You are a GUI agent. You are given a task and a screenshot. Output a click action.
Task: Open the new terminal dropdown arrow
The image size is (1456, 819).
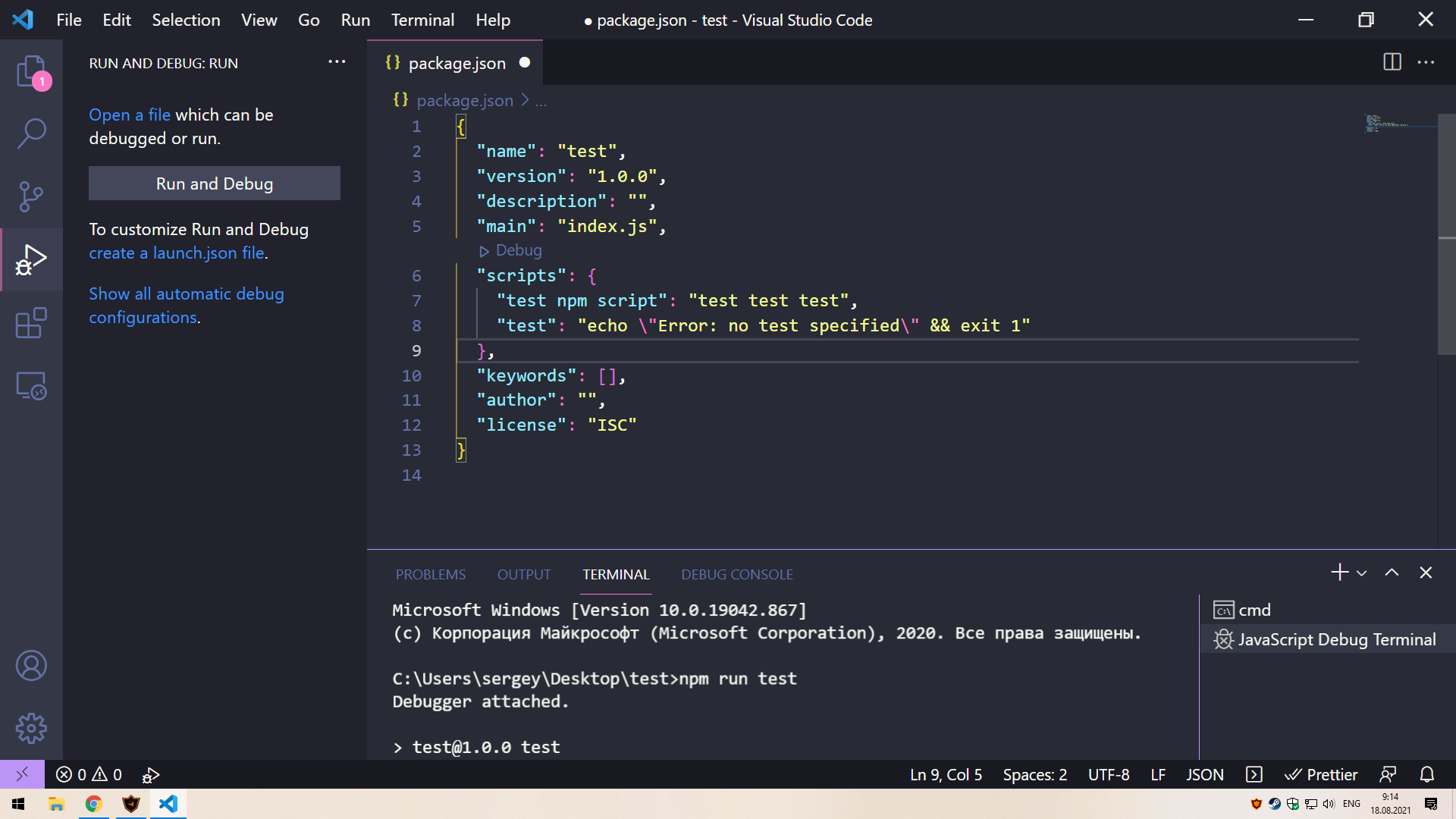[x=1362, y=573]
